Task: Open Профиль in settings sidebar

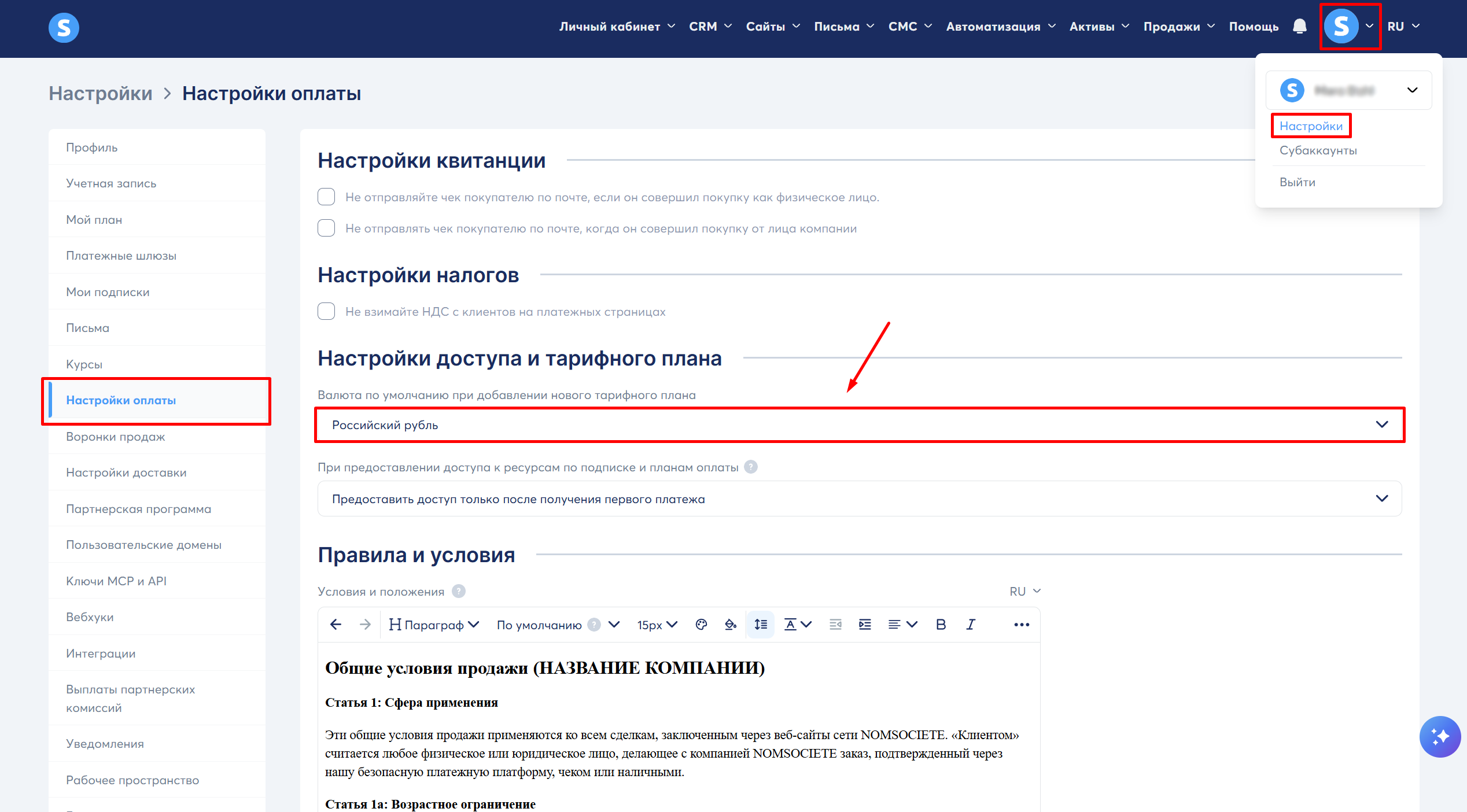Action: click(x=157, y=147)
